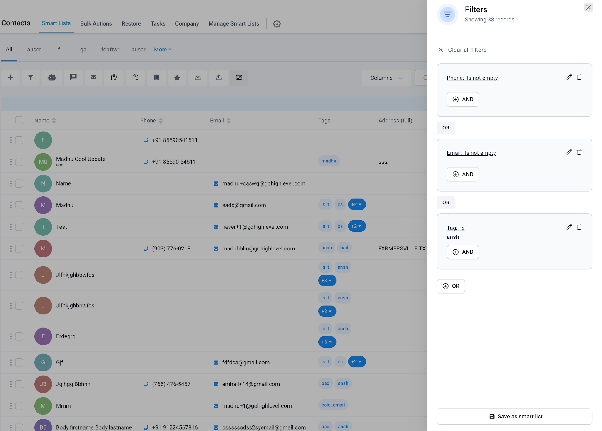This screenshot has height=431, width=602.
Task: Click the Address (full) column header
Action: [x=395, y=120]
